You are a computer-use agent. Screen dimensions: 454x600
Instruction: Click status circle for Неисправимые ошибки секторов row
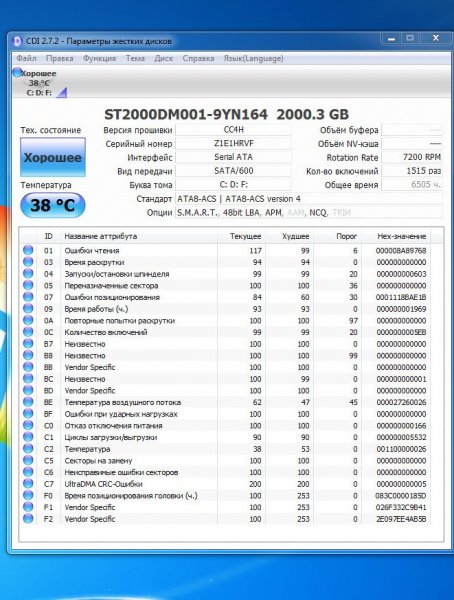click(28, 472)
